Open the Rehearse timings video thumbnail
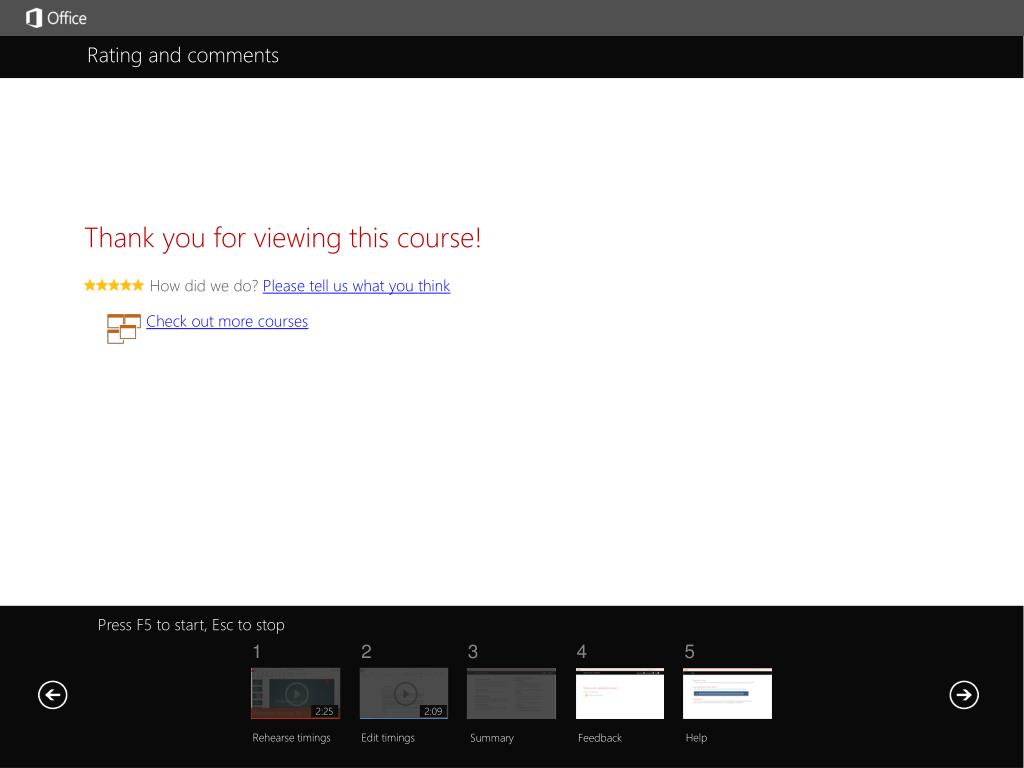The height and width of the screenshot is (768, 1024). 295,693
